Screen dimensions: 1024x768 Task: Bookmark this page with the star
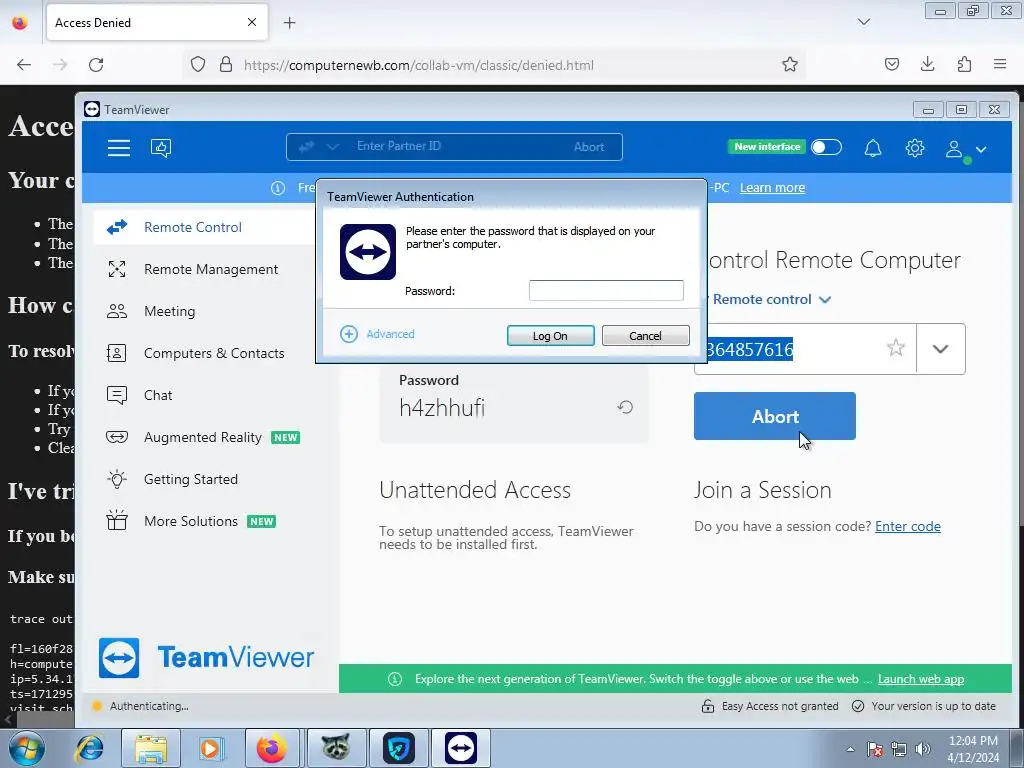click(790, 64)
